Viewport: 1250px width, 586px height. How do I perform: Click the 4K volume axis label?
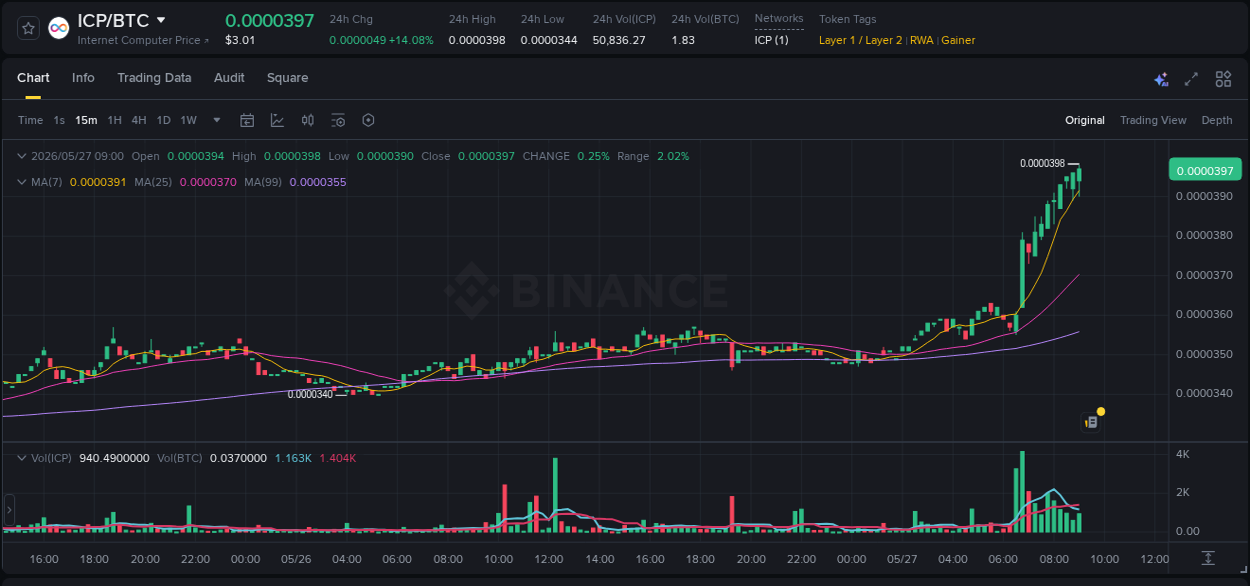1182,454
